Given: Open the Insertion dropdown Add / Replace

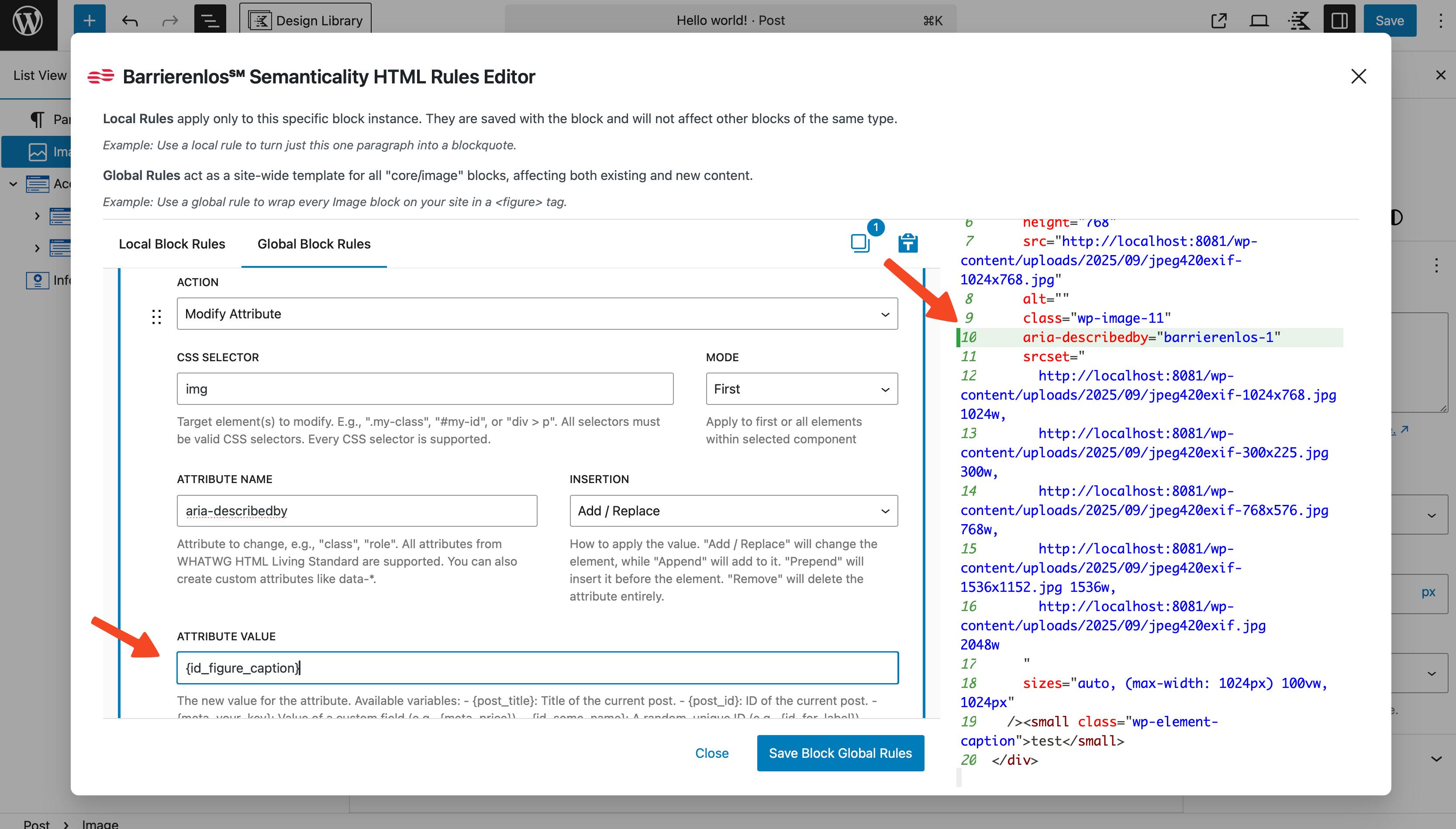Looking at the screenshot, I should point(733,511).
